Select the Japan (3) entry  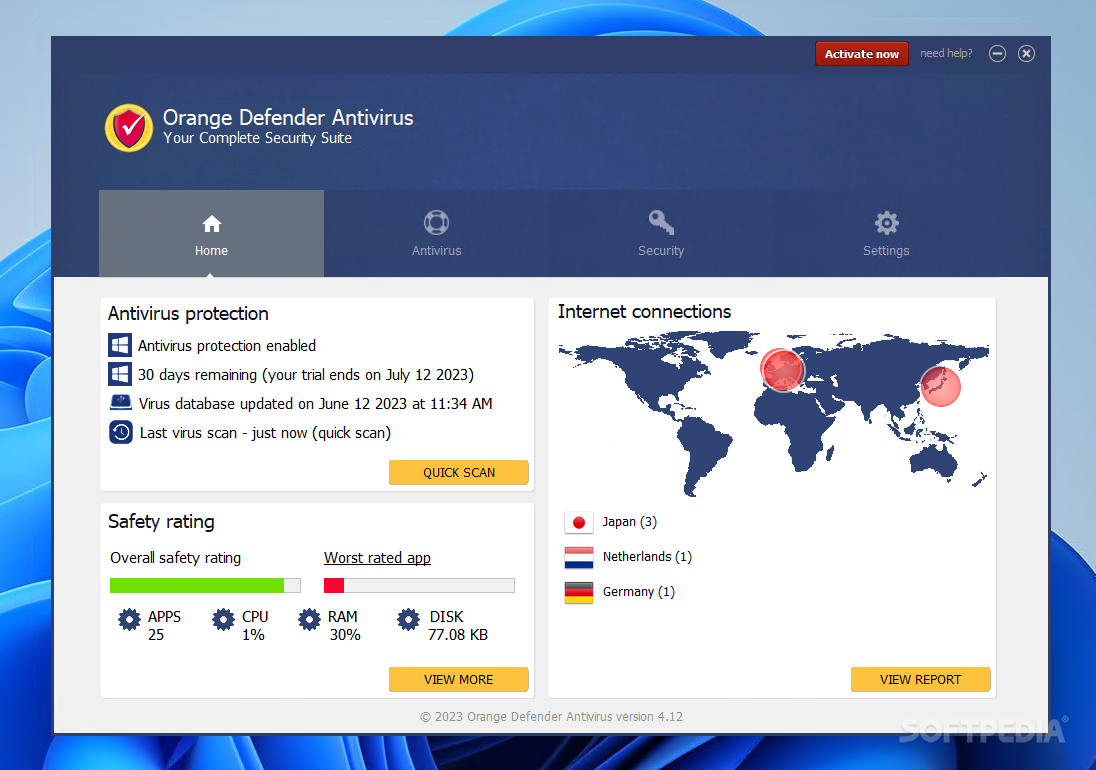click(x=630, y=522)
